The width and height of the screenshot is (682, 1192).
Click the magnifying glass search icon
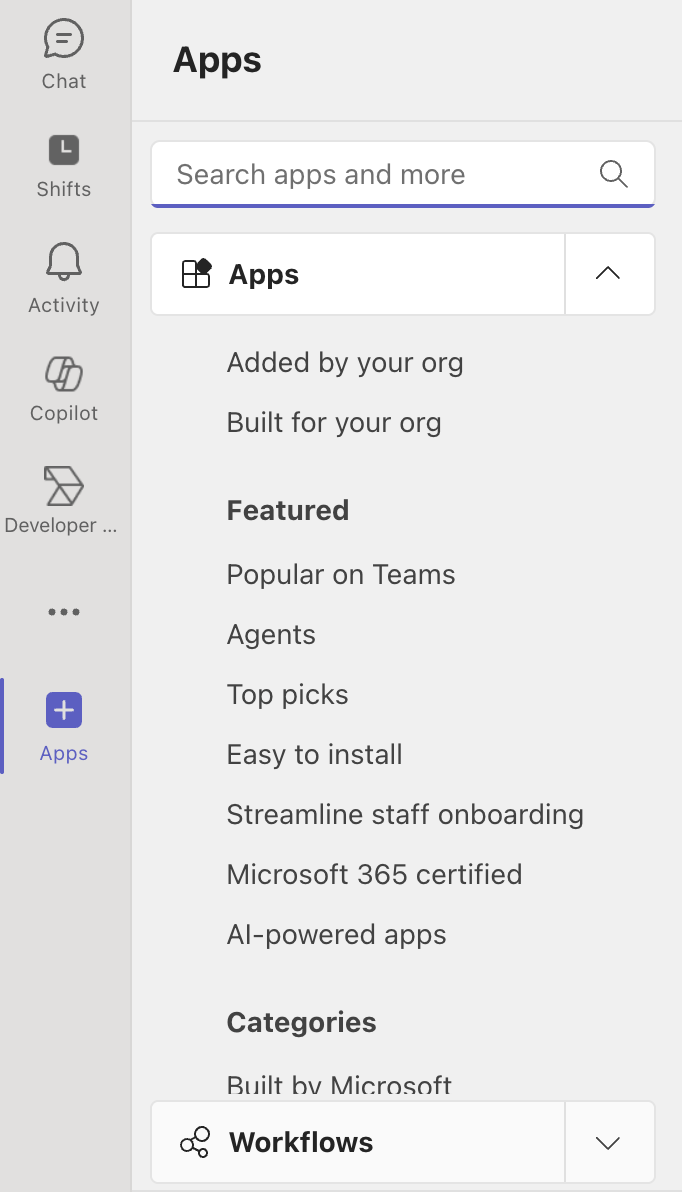613,174
